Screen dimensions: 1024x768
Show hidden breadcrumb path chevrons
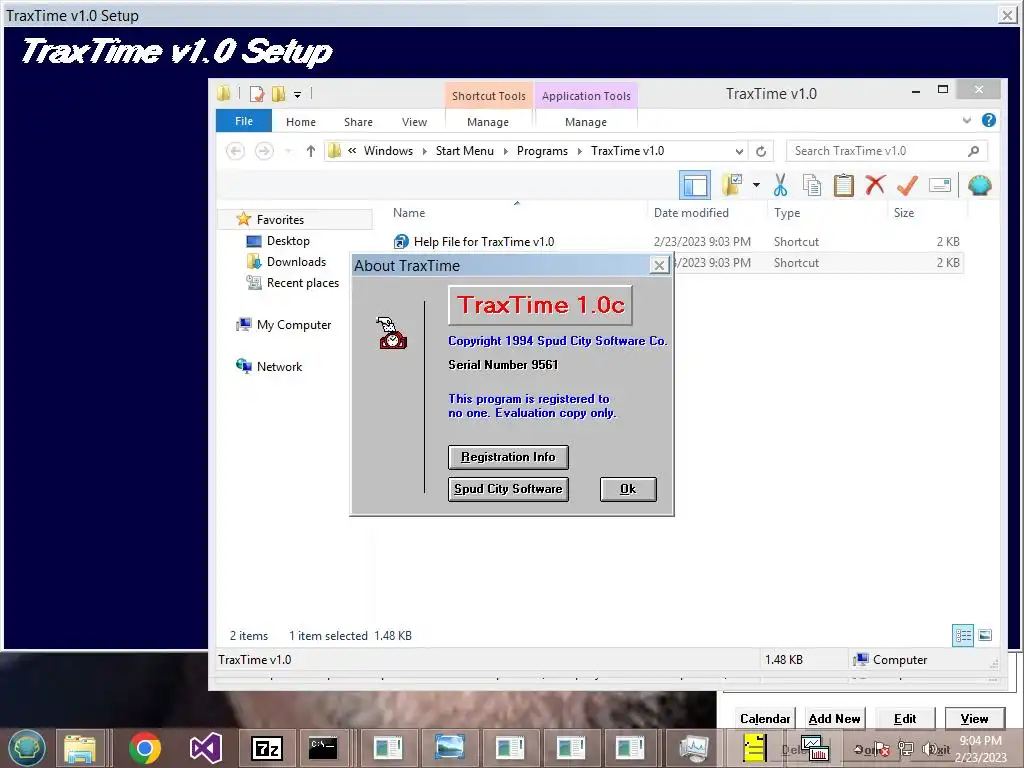click(x=352, y=151)
